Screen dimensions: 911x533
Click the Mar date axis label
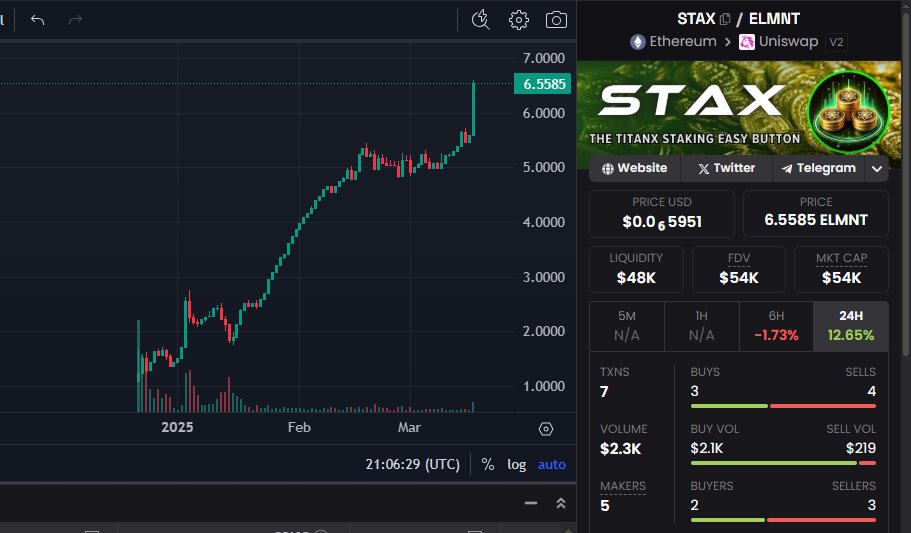click(409, 428)
